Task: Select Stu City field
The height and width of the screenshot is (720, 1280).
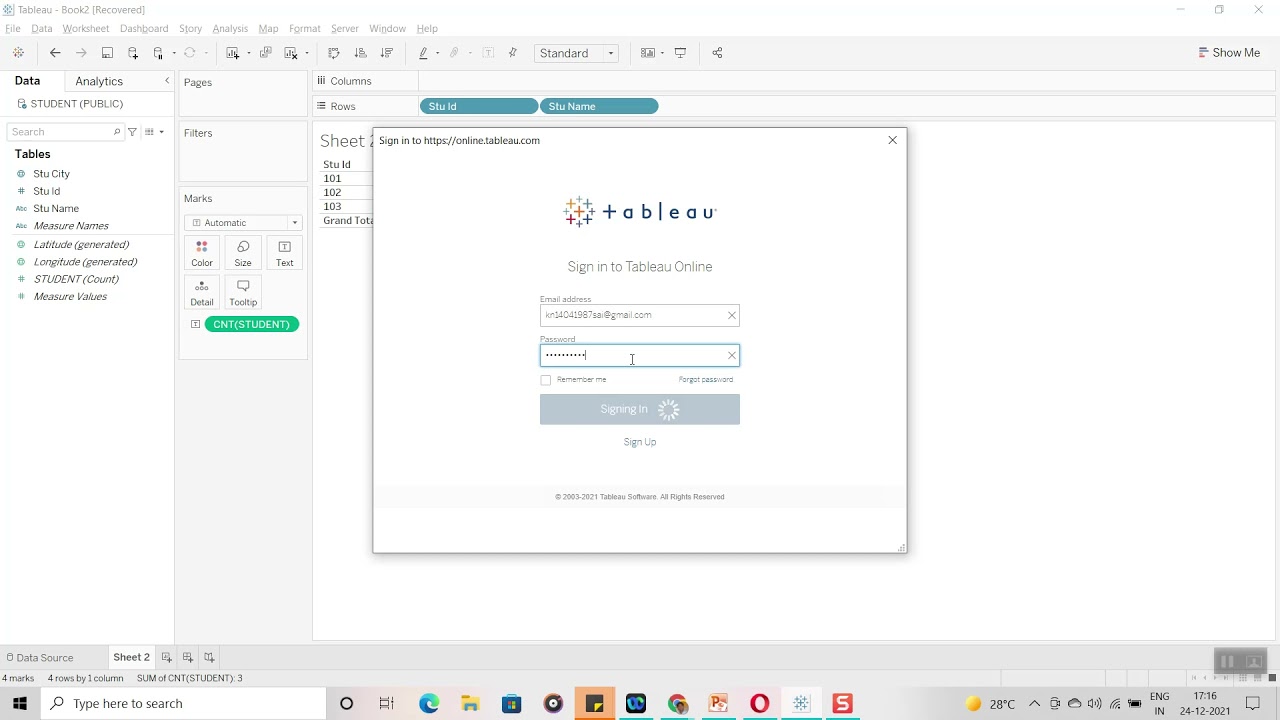Action: pyautogui.click(x=51, y=174)
